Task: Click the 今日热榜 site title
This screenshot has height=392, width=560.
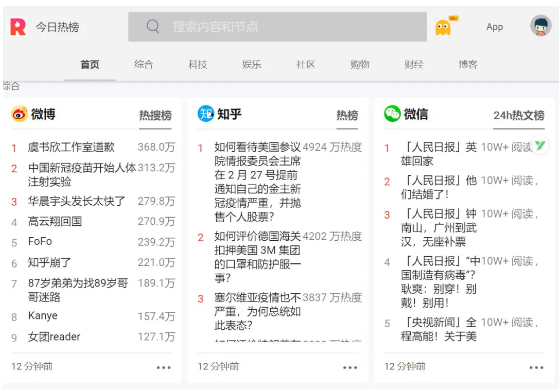Action: coord(58,27)
